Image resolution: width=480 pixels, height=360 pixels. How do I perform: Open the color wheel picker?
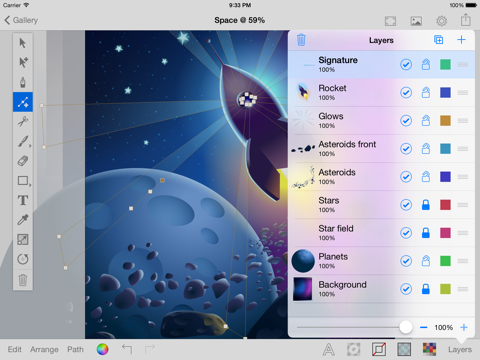pos(103,349)
